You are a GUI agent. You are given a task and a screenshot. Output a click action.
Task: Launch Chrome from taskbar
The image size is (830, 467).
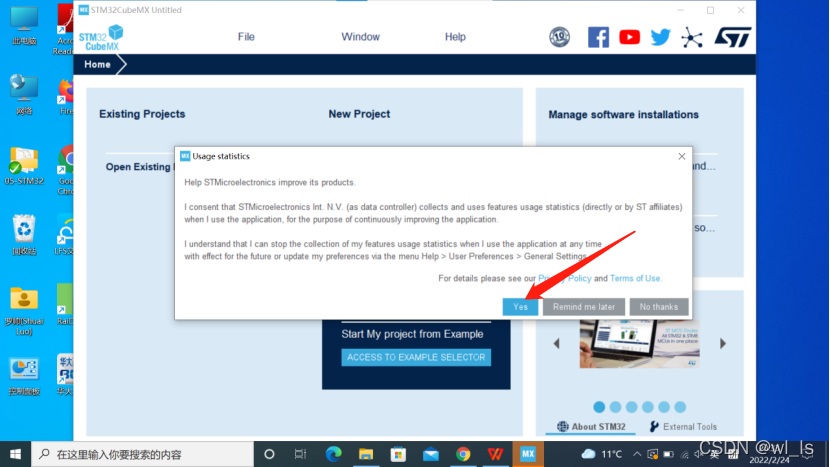(463, 454)
